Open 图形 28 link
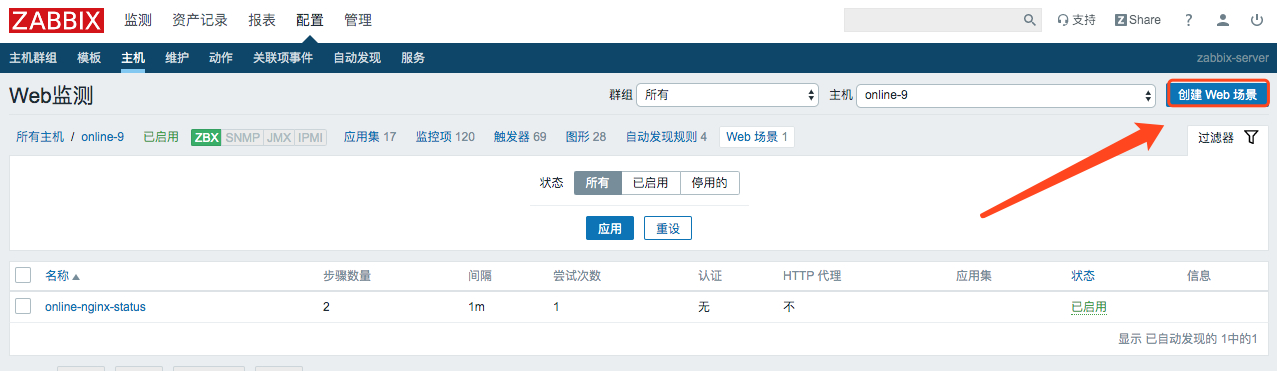1277x371 pixels. point(586,137)
